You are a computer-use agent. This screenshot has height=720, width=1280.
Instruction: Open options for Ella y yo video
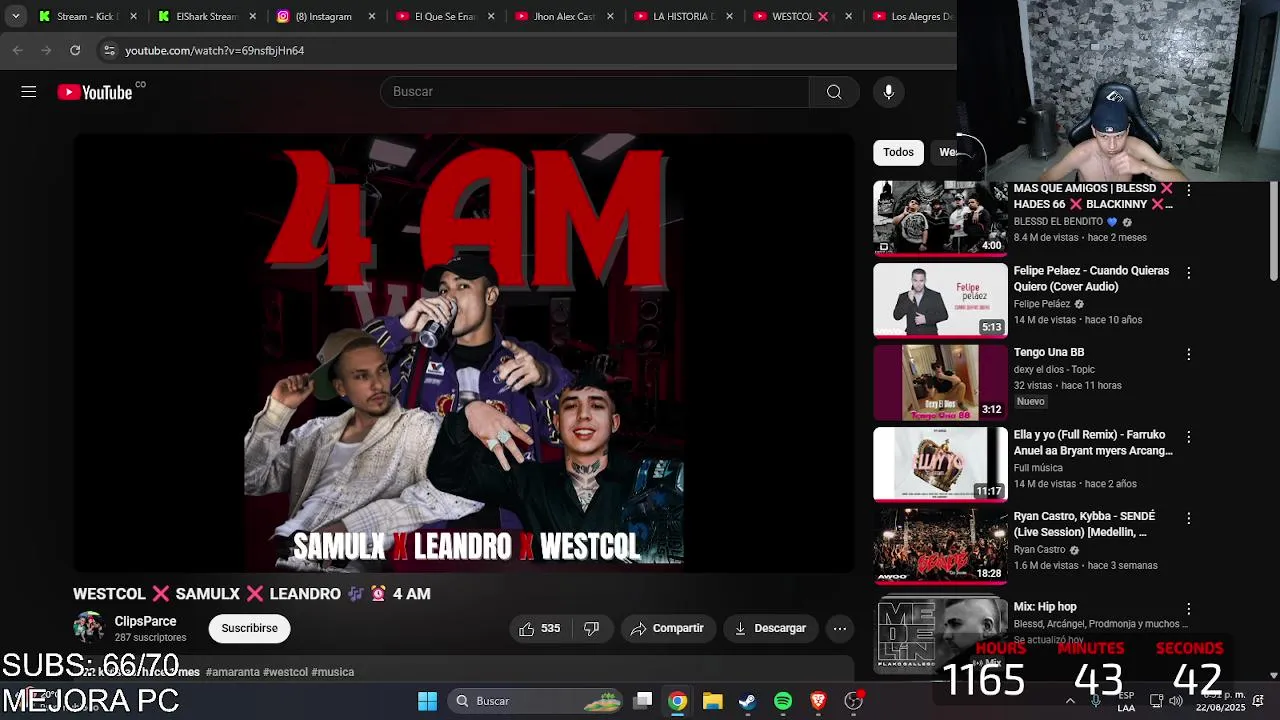coord(1188,437)
